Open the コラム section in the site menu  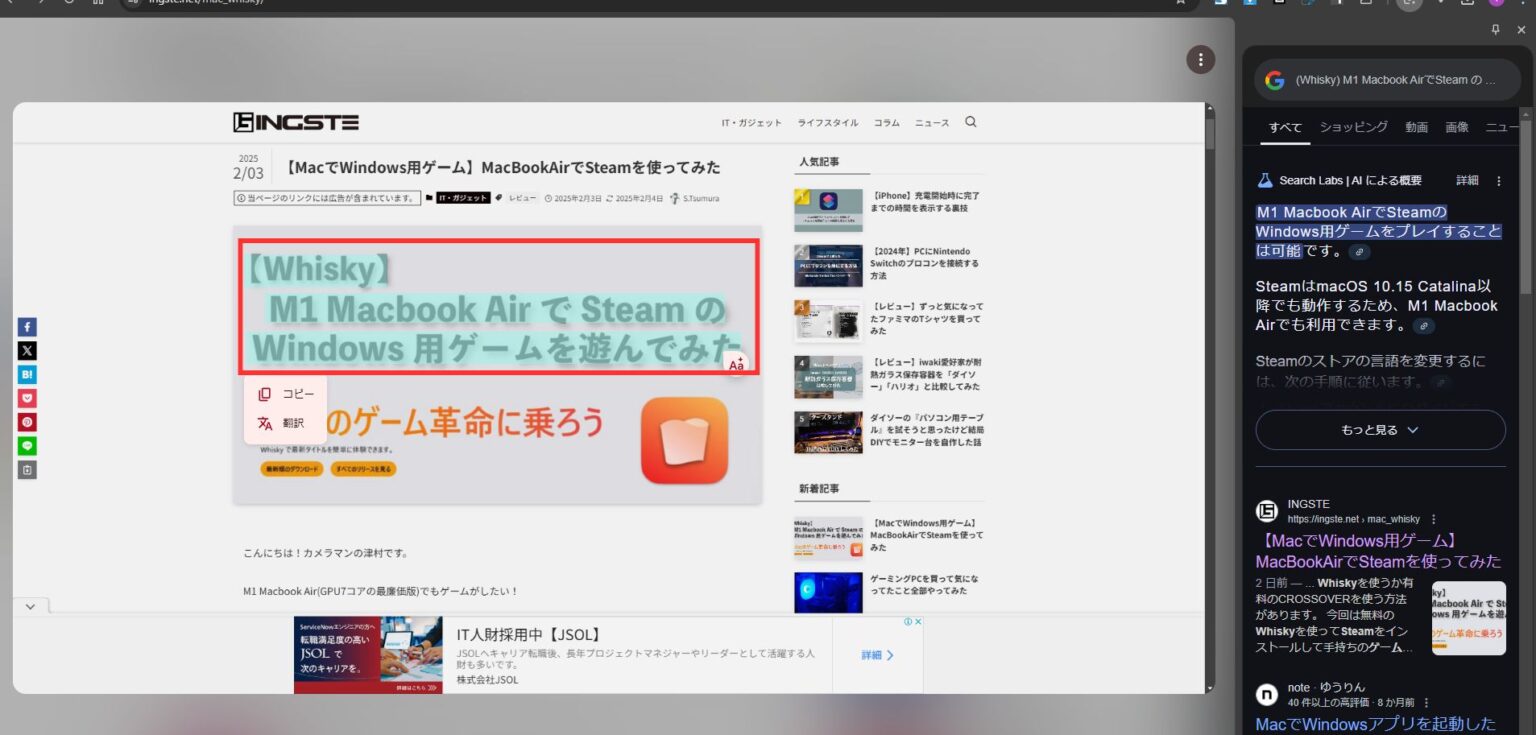(x=885, y=122)
